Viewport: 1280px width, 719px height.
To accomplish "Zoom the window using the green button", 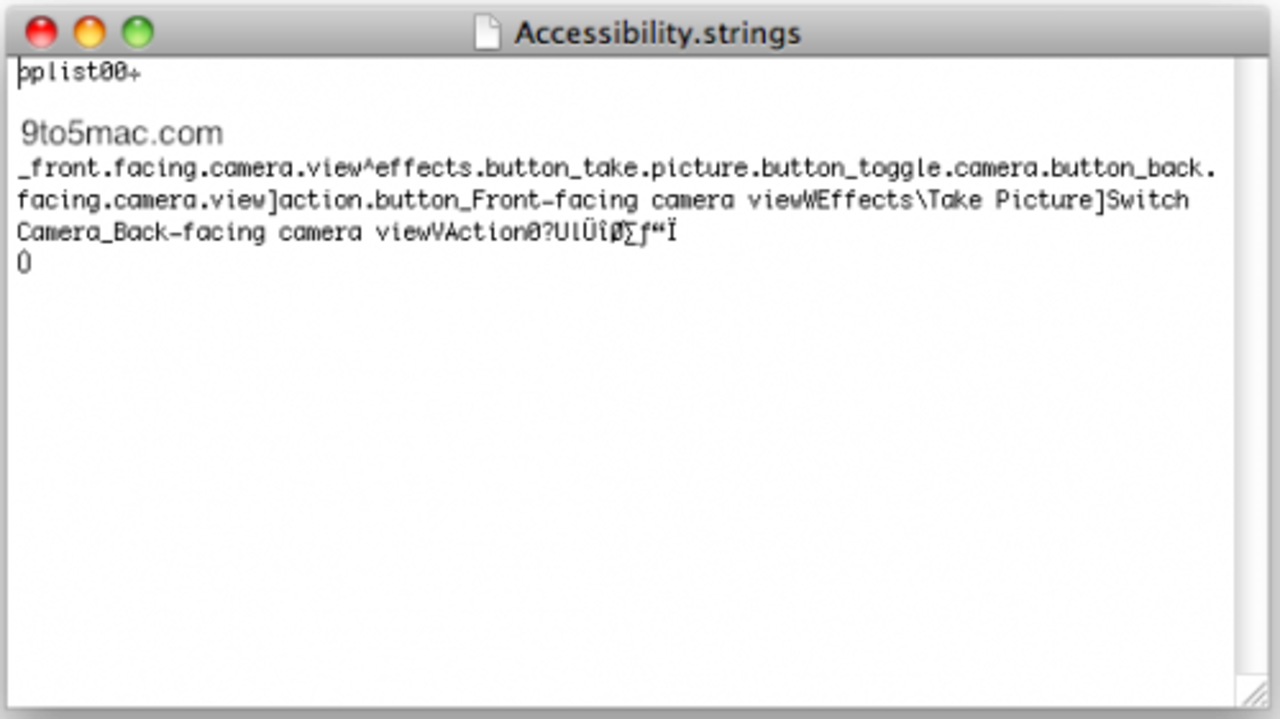I will pyautogui.click(x=137, y=32).
